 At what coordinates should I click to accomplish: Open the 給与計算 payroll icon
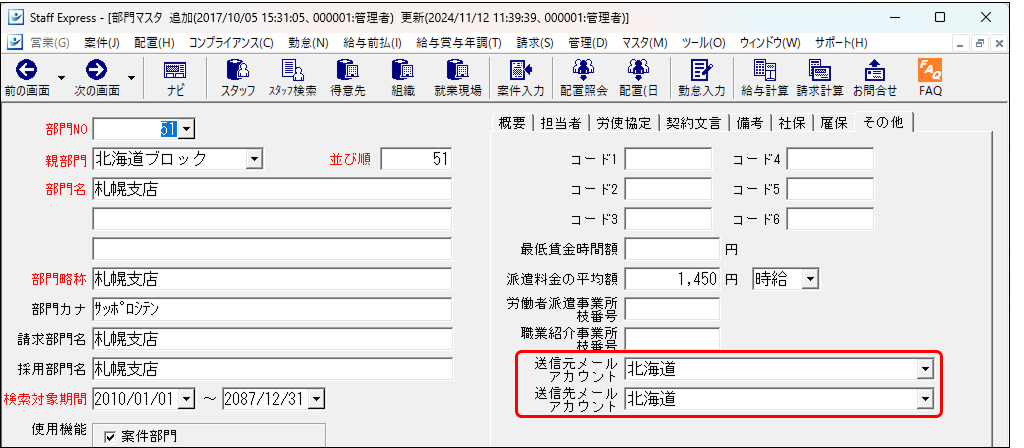(765, 71)
